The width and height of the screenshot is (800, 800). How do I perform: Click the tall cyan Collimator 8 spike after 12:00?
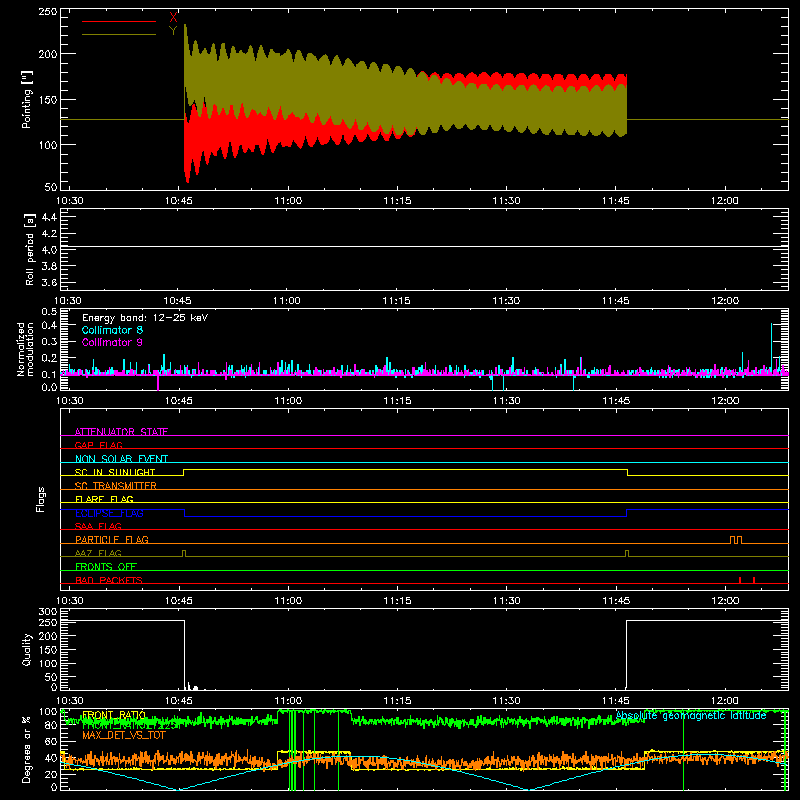coord(771,349)
